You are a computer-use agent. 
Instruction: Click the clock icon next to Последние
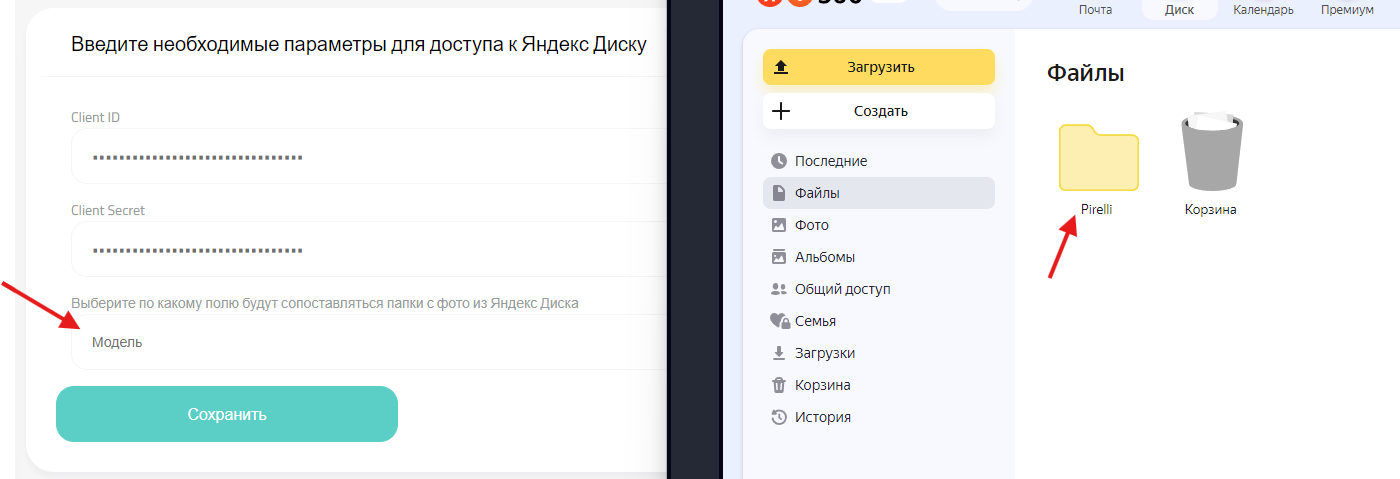click(x=779, y=161)
